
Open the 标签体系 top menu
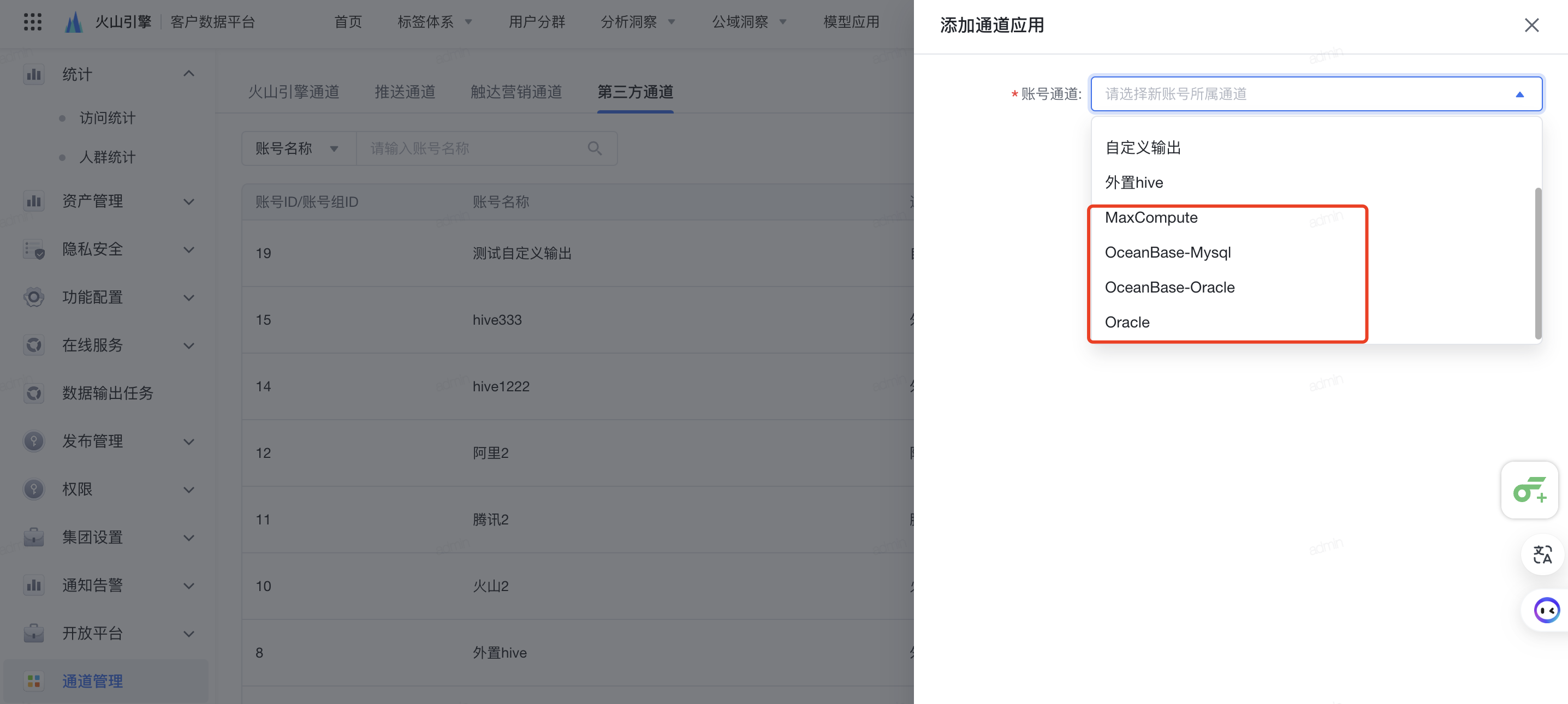pos(434,22)
